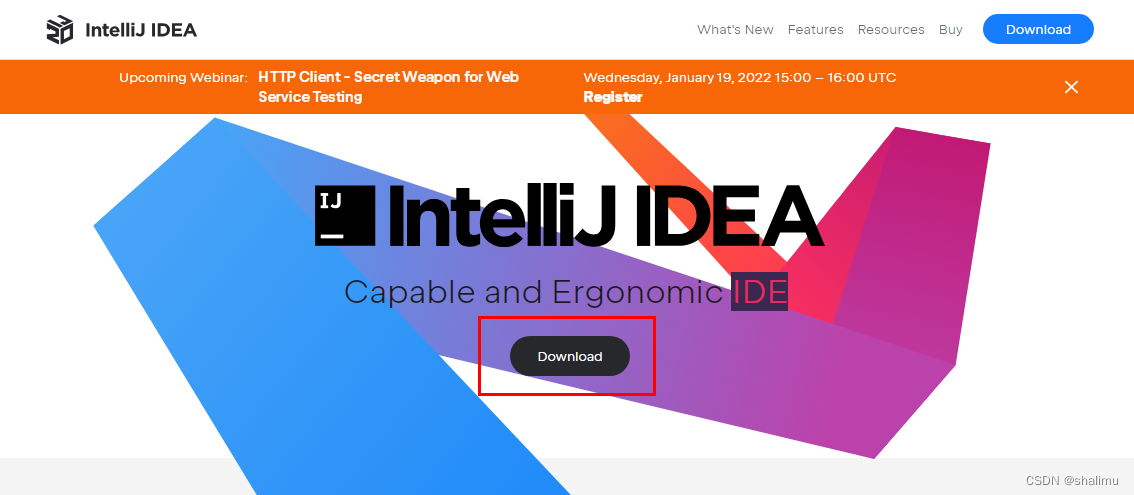Click the webinar date and time text
Viewport: 1134px width, 495px height.
point(740,77)
